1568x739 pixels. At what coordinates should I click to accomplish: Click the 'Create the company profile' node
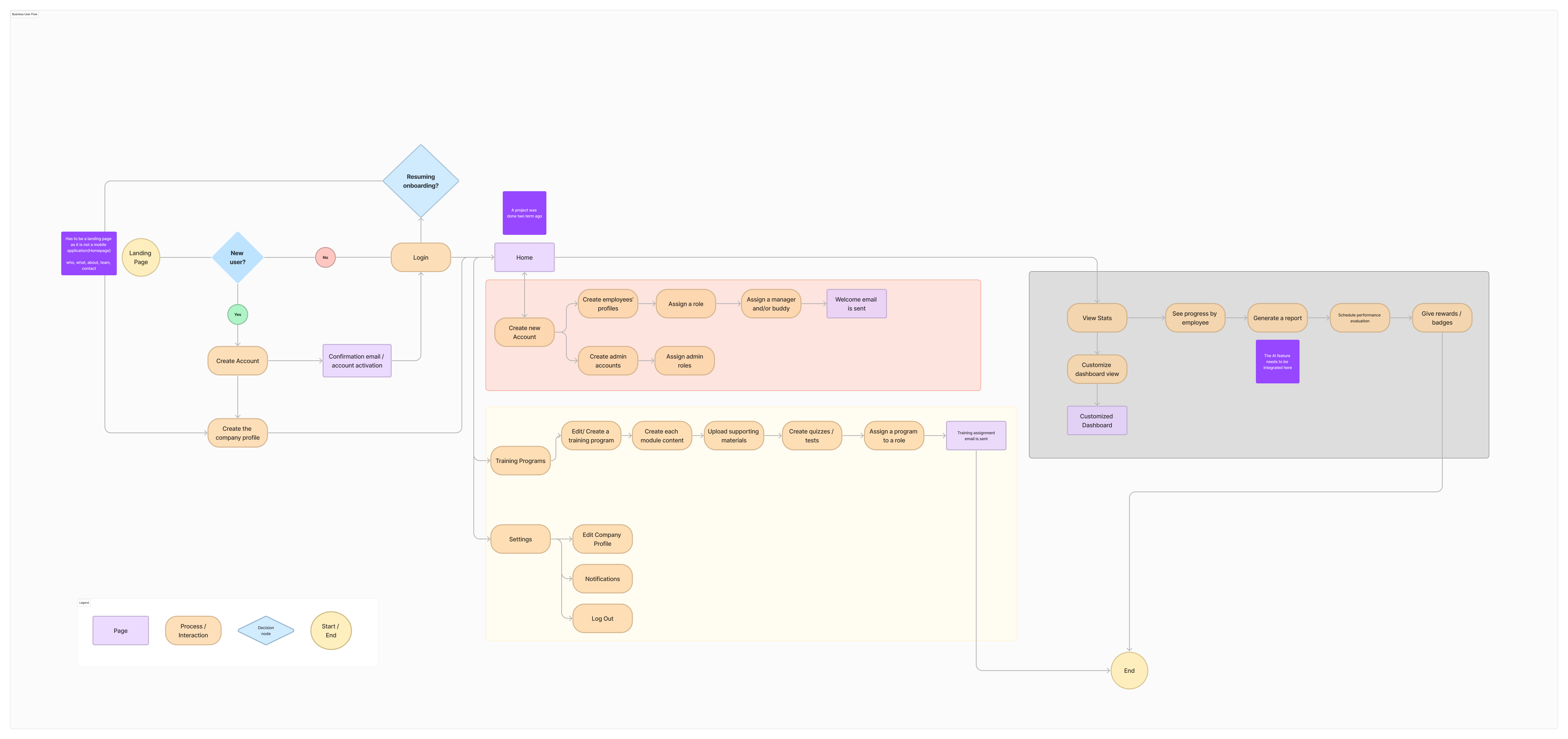[237, 433]
